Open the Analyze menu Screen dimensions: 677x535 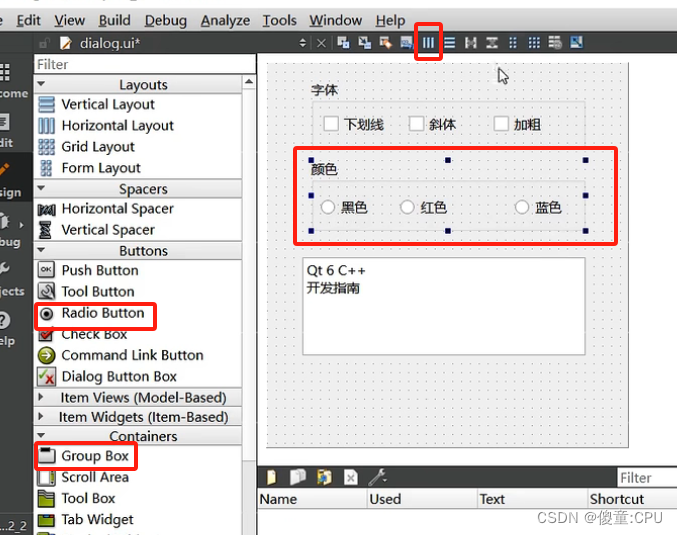pos(225,20)
